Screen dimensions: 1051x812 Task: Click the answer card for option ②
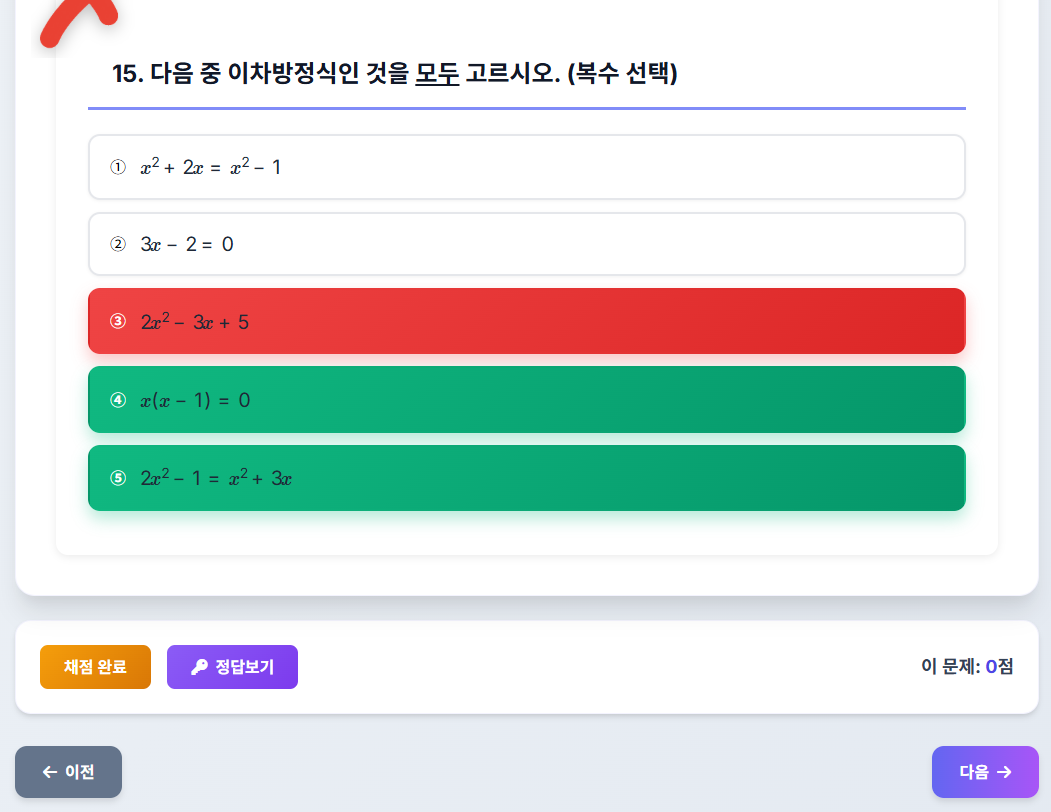[526, 243]
